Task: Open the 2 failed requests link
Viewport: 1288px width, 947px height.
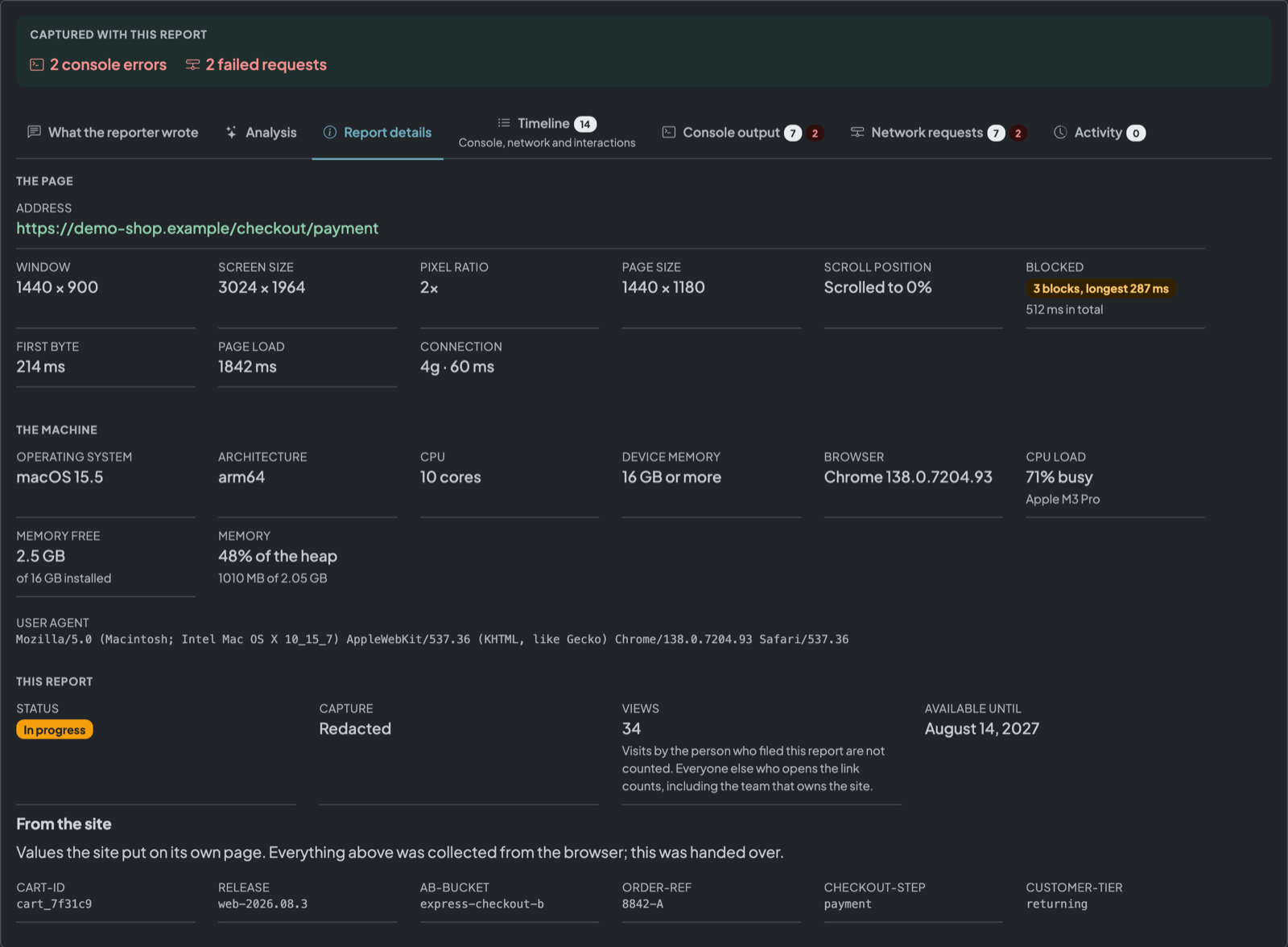Action: click(x=257, y=64)
